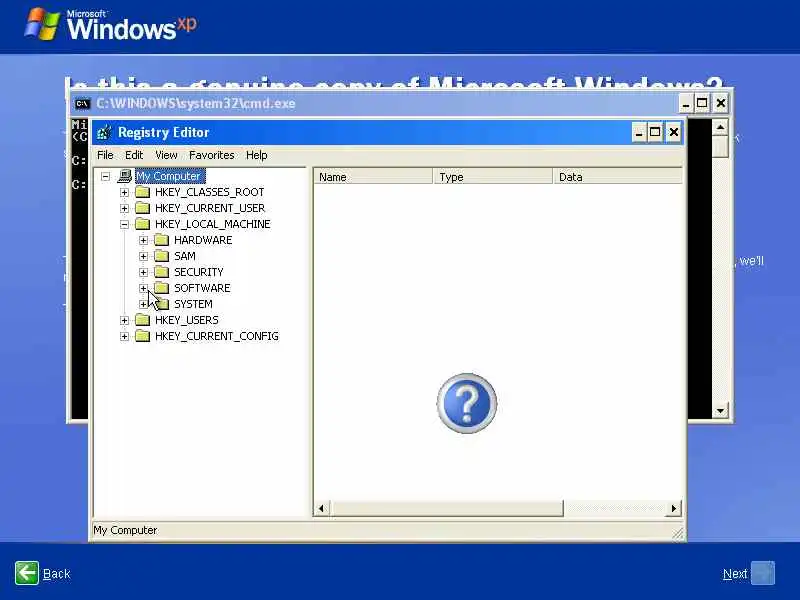Click the HKEY_CLASSES_ROOT folder icon
This screenshot has height=600, width=800.
pos(142,192)
